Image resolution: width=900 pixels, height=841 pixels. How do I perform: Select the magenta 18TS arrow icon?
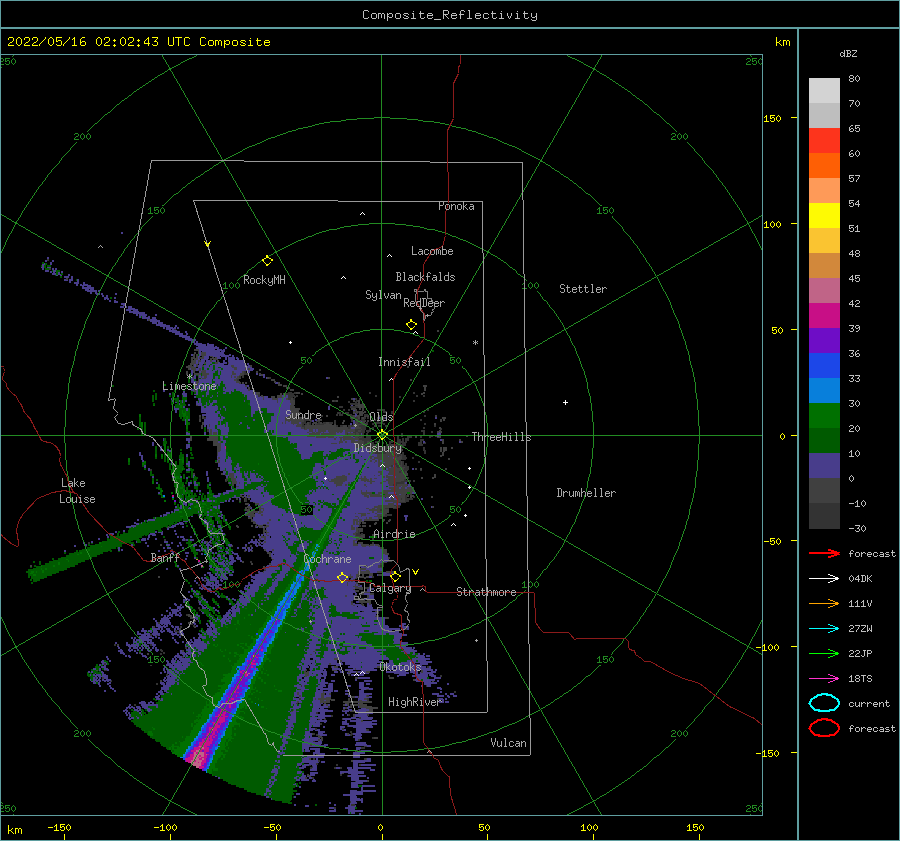click(824, 679)
